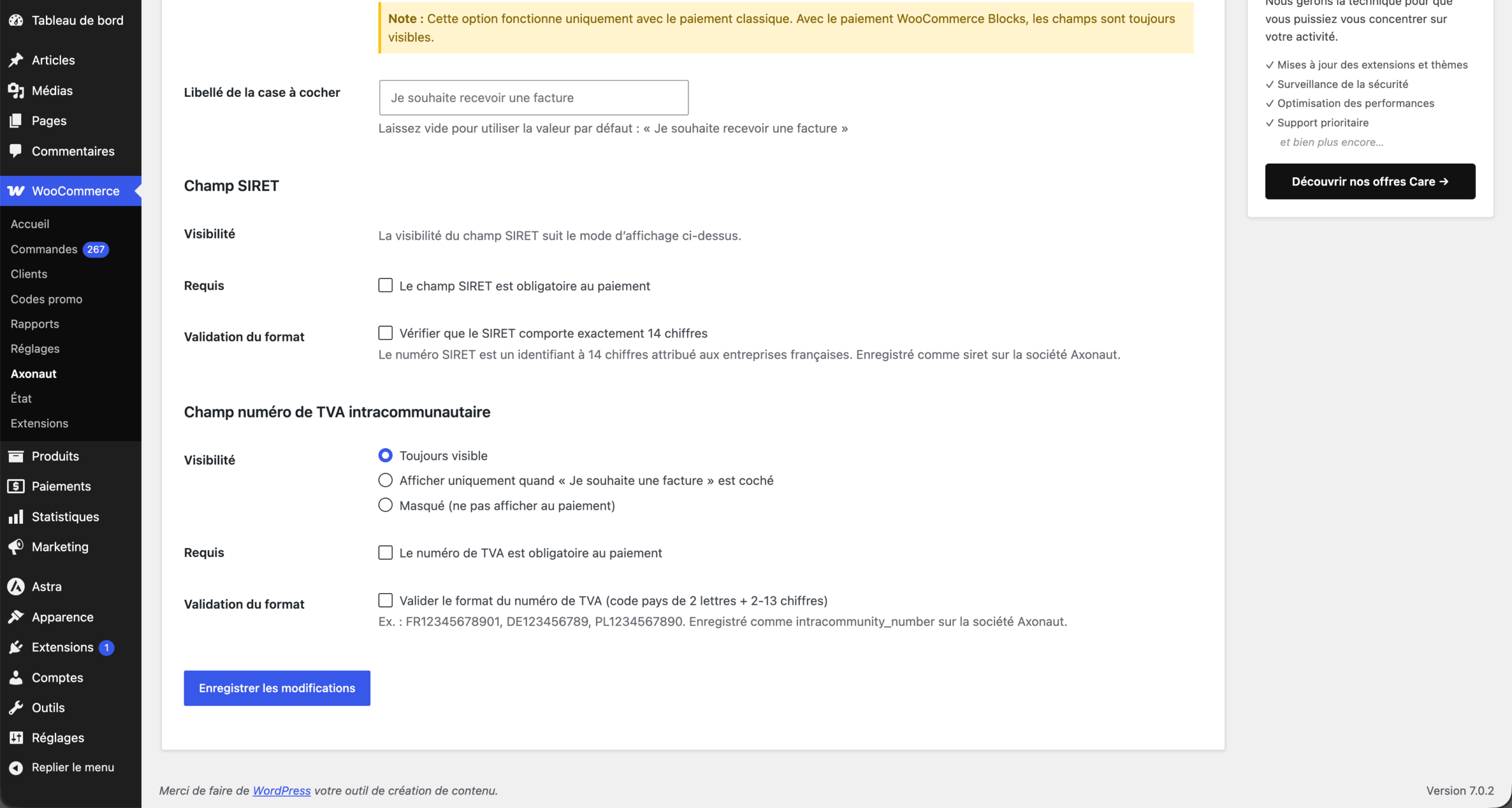Open Outils wrench icon

(16, 708)
